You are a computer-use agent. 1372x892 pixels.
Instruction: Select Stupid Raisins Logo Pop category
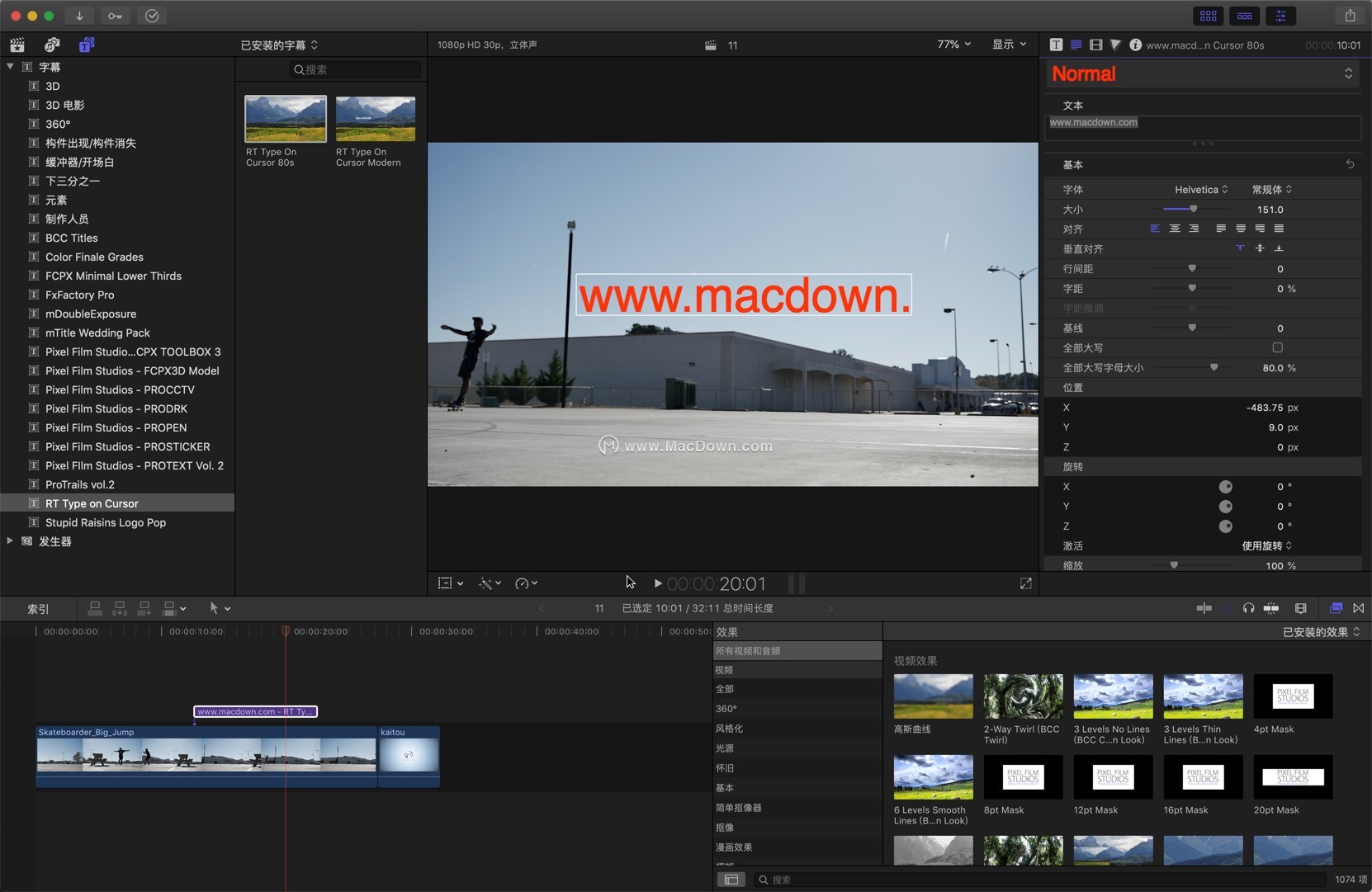[106, 522]
